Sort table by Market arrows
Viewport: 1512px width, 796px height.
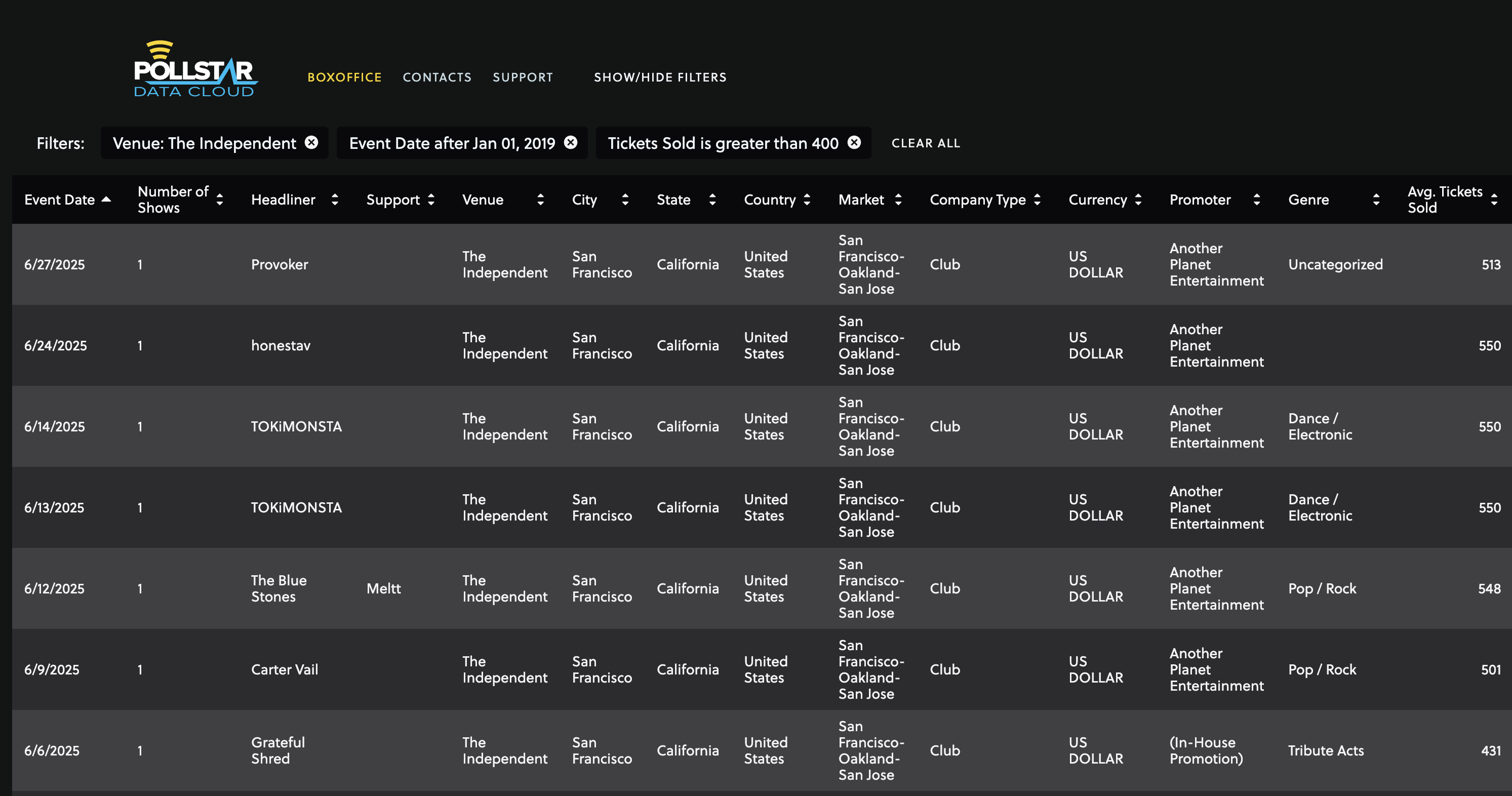click(898, 200)
